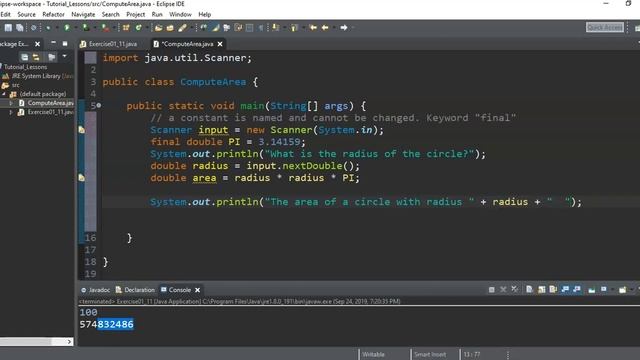The image size is (640, 360).
Task: Open the Run button dropdown arrow
Action: click(75, 27)
